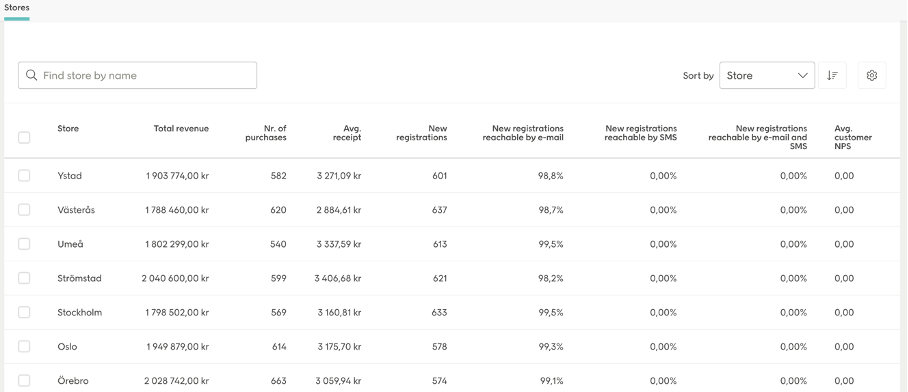Image resolution: width=908 pixels, height=392 pixels.
Task: Open table settings gear icon
Action: tap(872, 75)
